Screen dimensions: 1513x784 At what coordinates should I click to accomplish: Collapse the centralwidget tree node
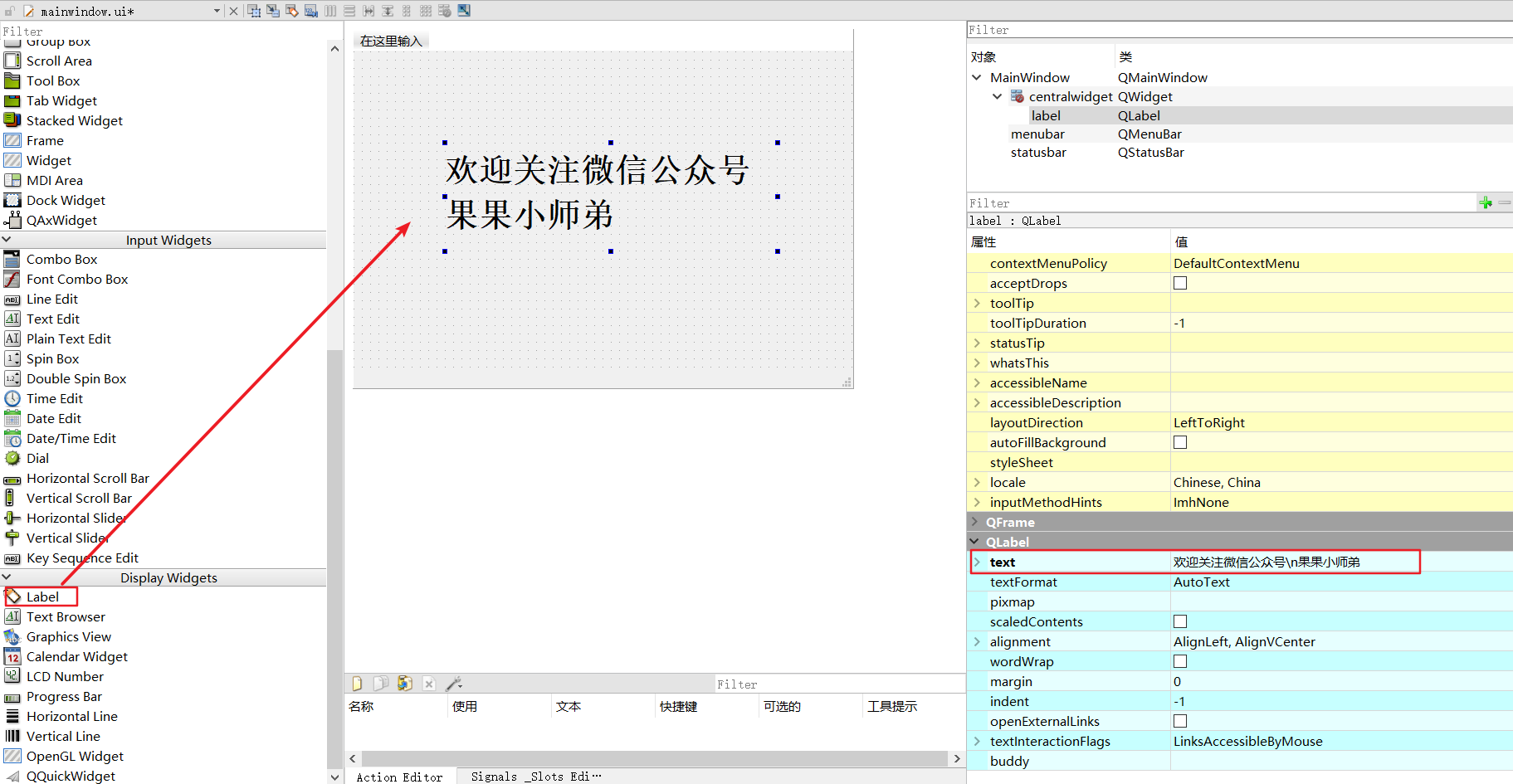[998, 96]
